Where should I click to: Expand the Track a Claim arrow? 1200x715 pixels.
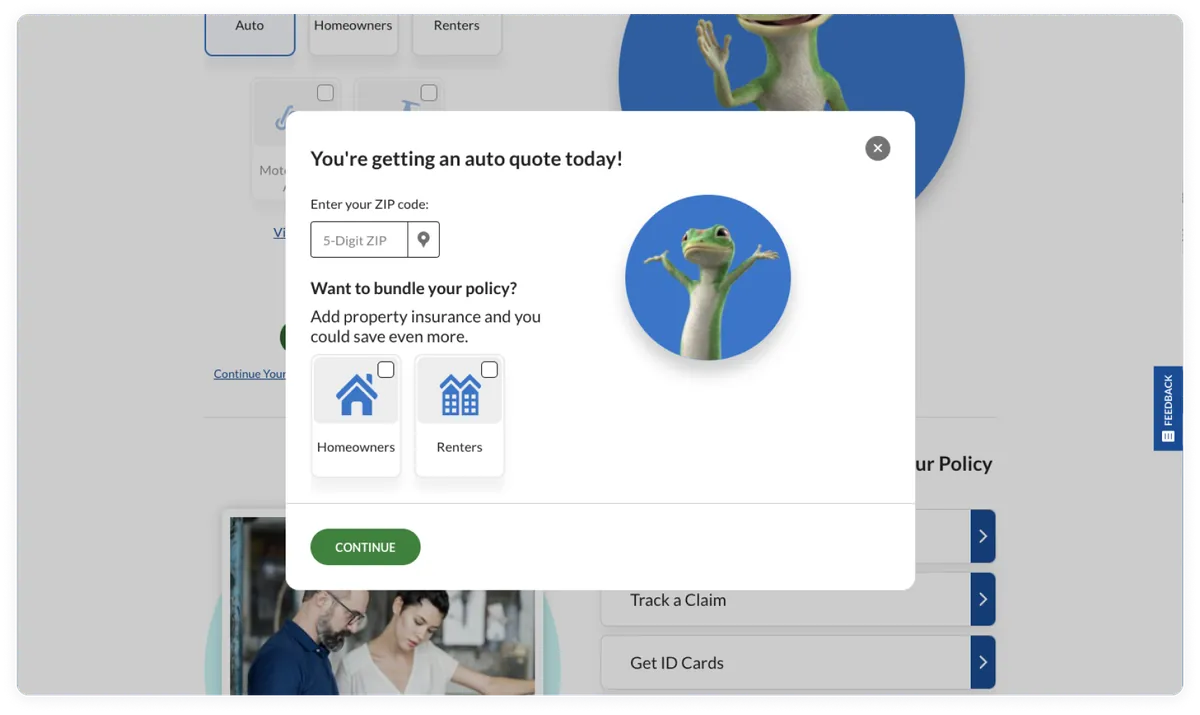coord(983,600)
